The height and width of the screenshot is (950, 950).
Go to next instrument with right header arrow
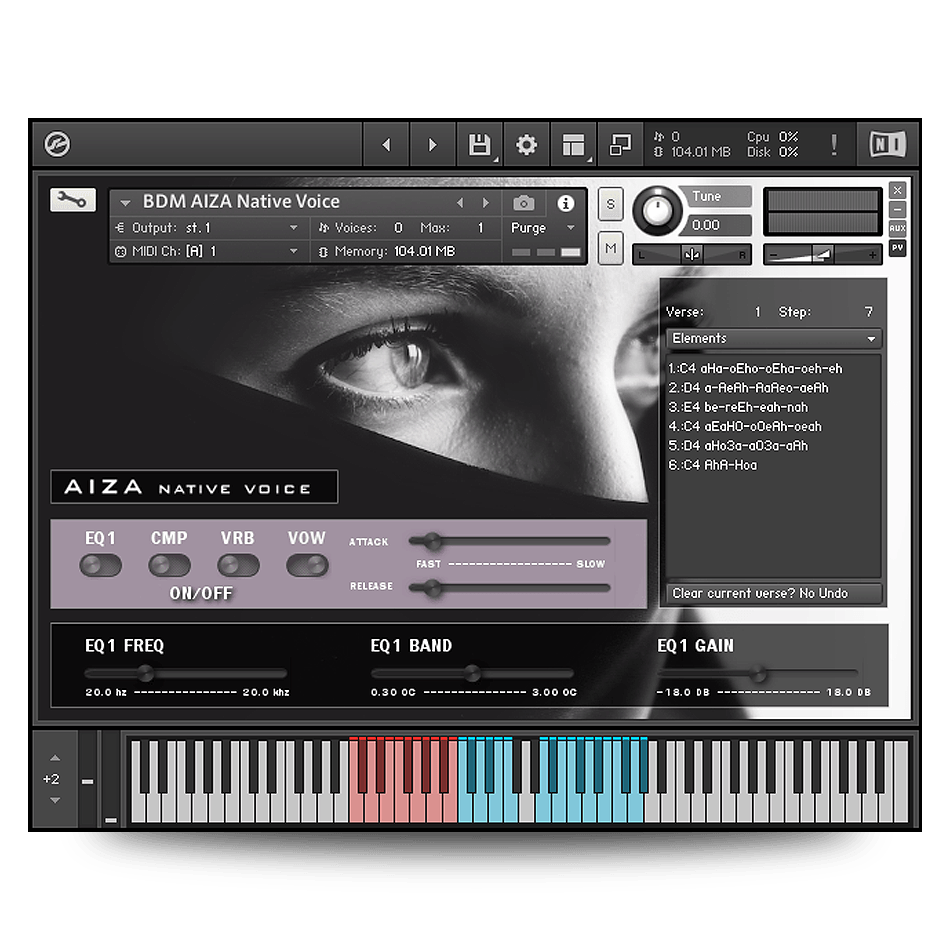(432, 145)
